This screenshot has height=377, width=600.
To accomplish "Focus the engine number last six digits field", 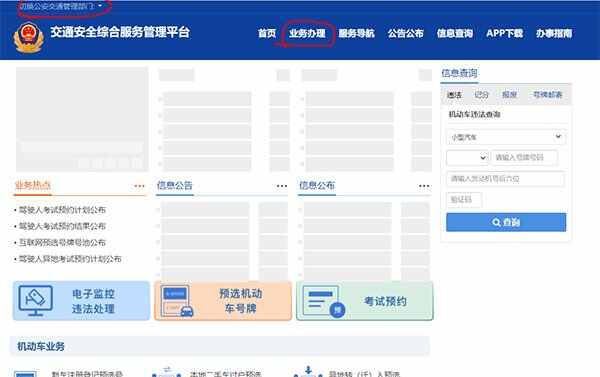I will (505, 179).
